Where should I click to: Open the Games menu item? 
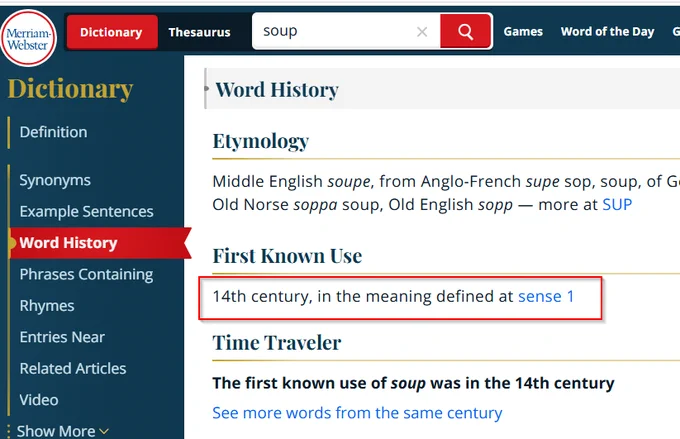pyautogui.click(x=523, y=32)
